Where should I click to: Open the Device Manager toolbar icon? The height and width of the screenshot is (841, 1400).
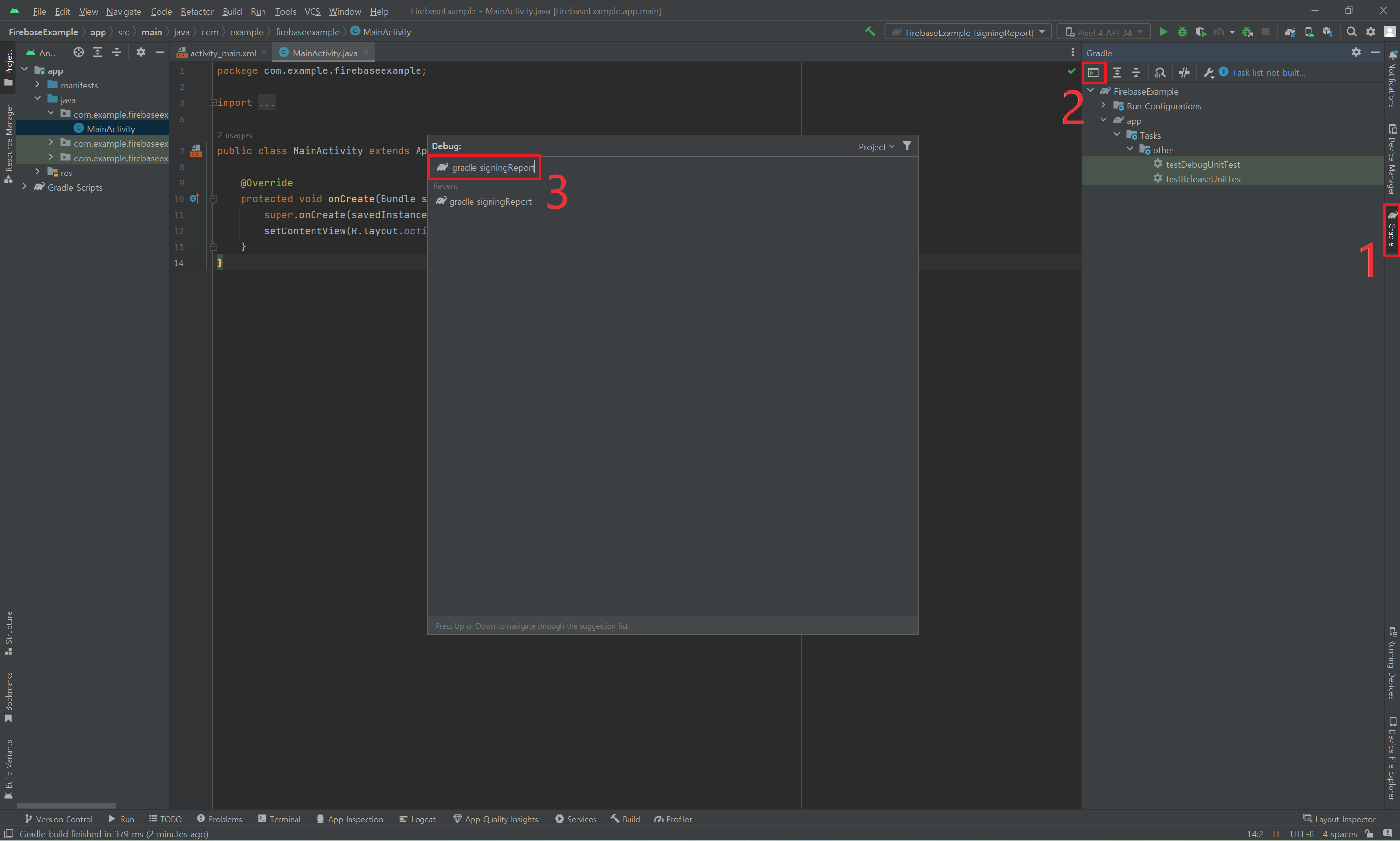1309,32
